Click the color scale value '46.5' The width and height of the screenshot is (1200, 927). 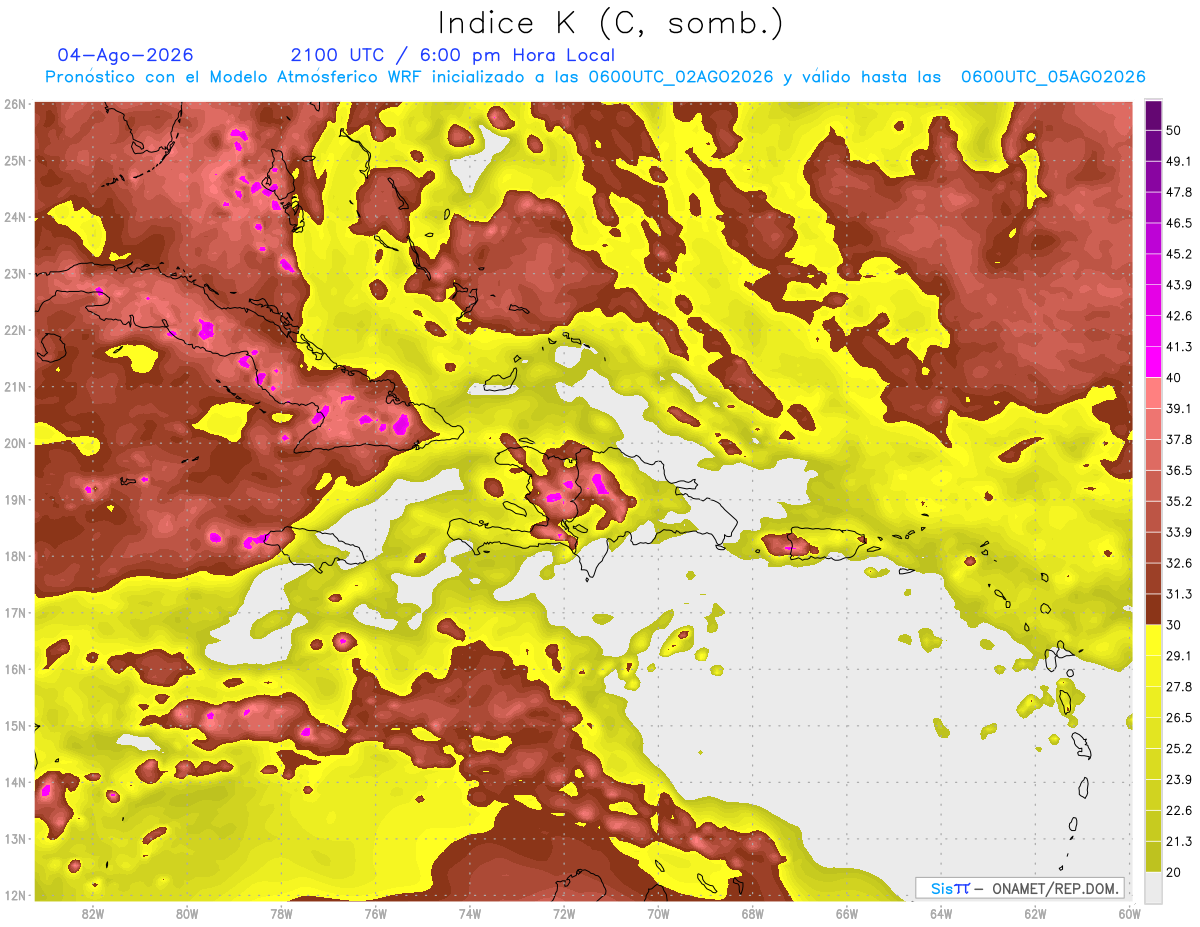click(1180, 223)
